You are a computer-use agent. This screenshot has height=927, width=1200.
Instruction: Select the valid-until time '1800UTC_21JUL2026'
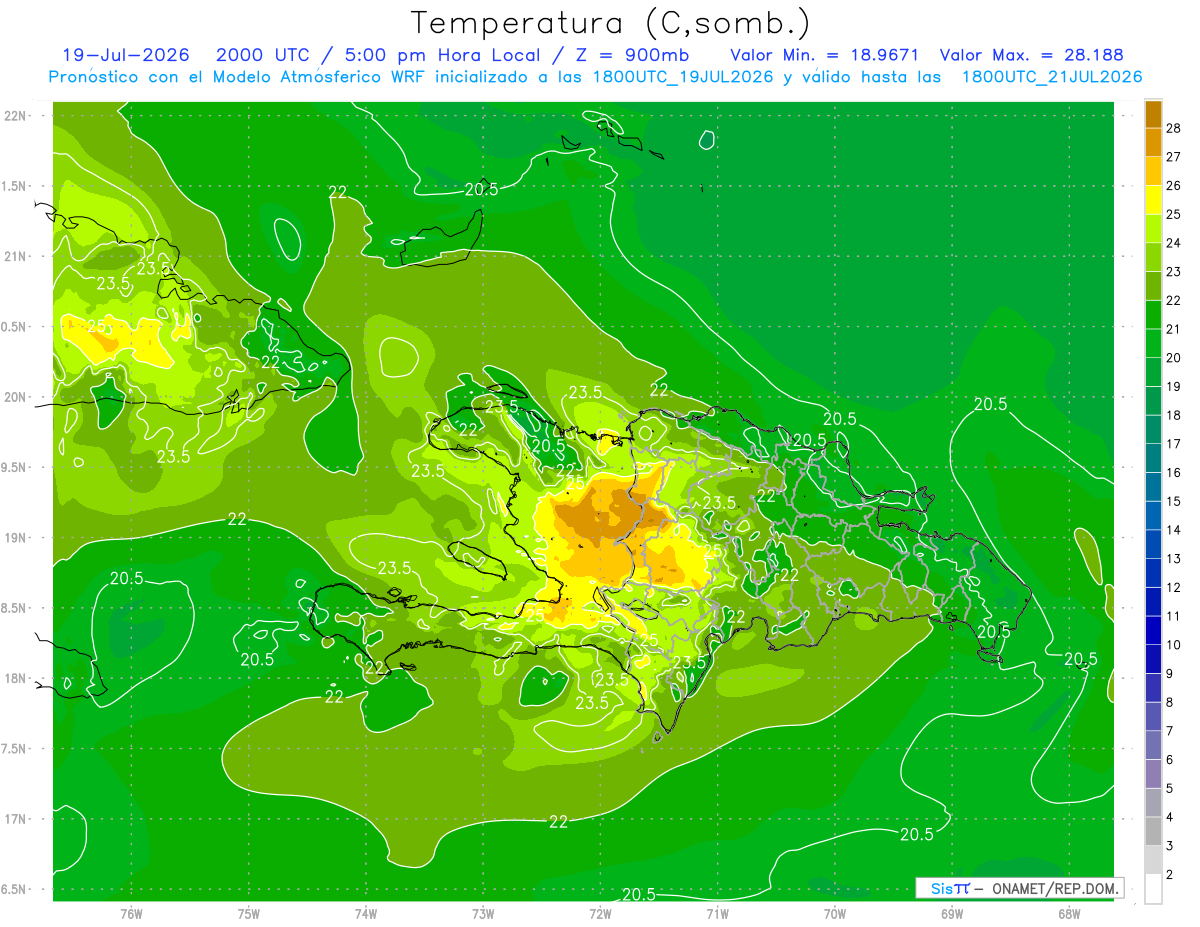pyautogui.click(x=1052, y=77)
